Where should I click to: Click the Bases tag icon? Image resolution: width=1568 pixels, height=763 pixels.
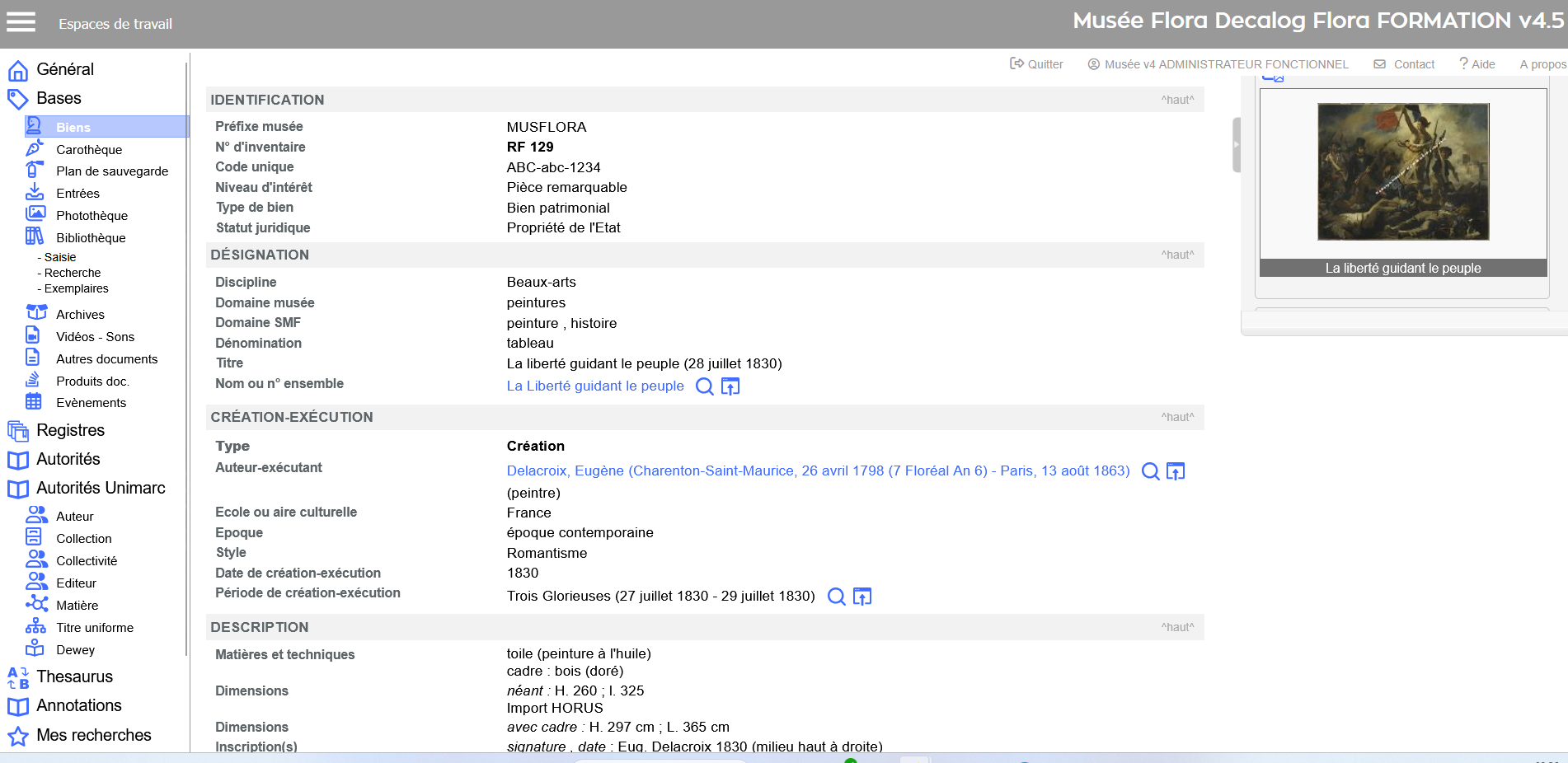tap(18, 99)
